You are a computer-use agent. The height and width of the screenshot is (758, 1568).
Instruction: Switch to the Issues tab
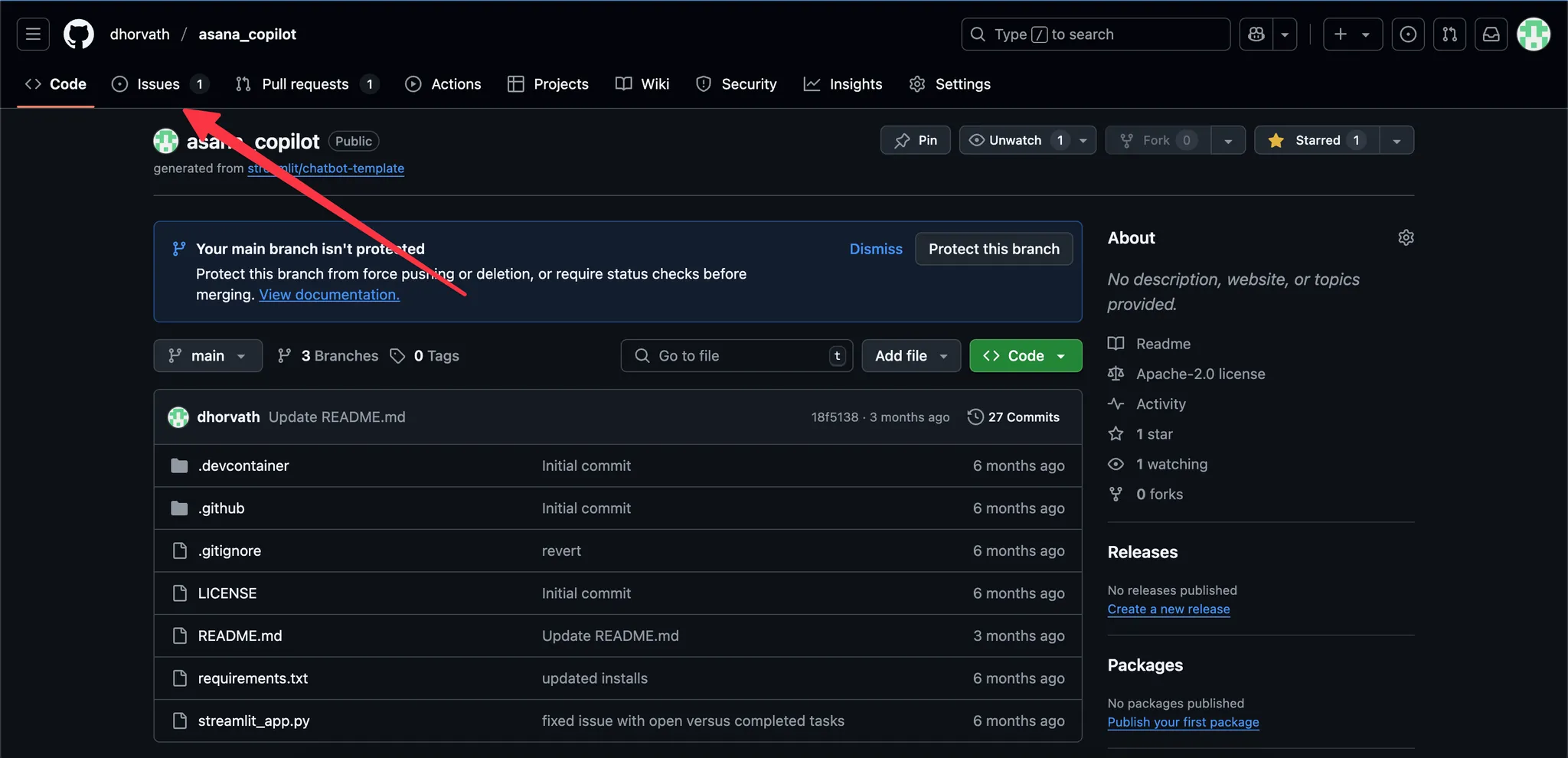click(159, 84)
